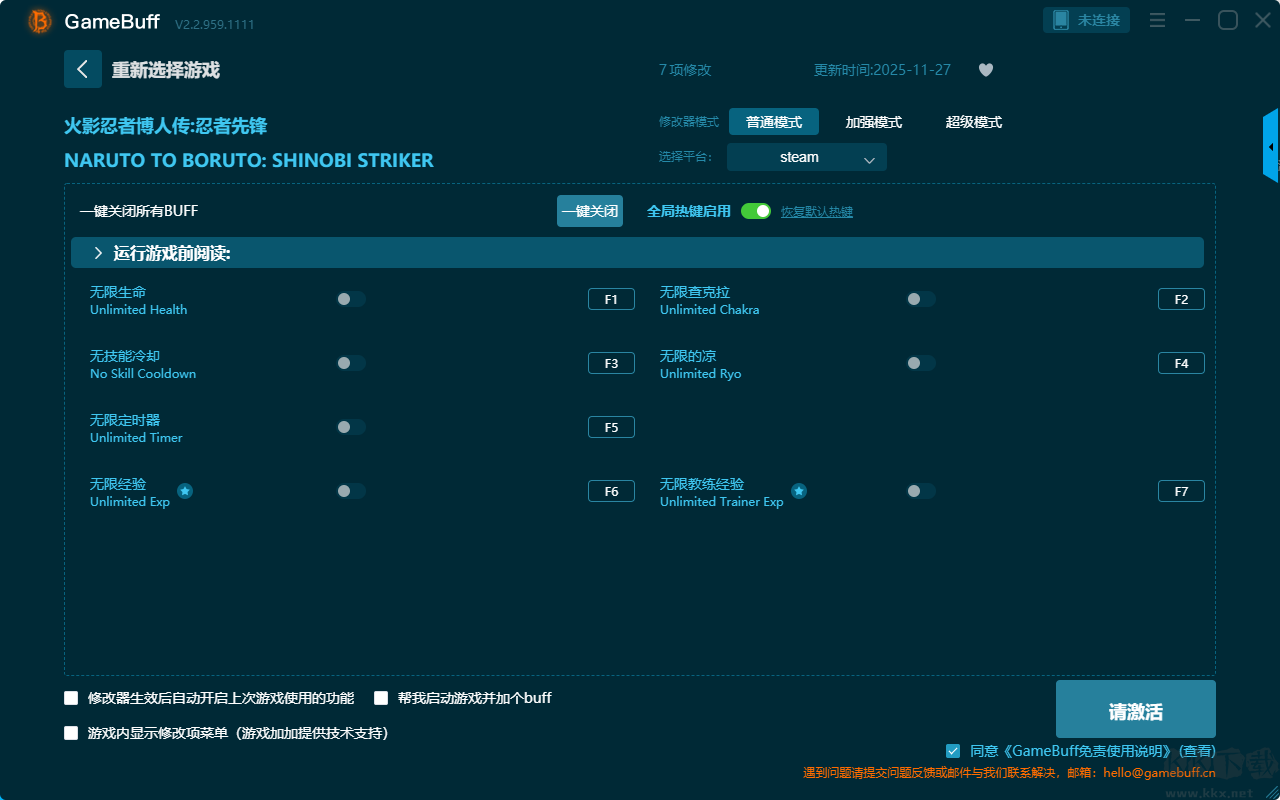This screenshot has width=1280, height=800.
Task: Click the 无限定时器 label
Action: tap(125, 420)
